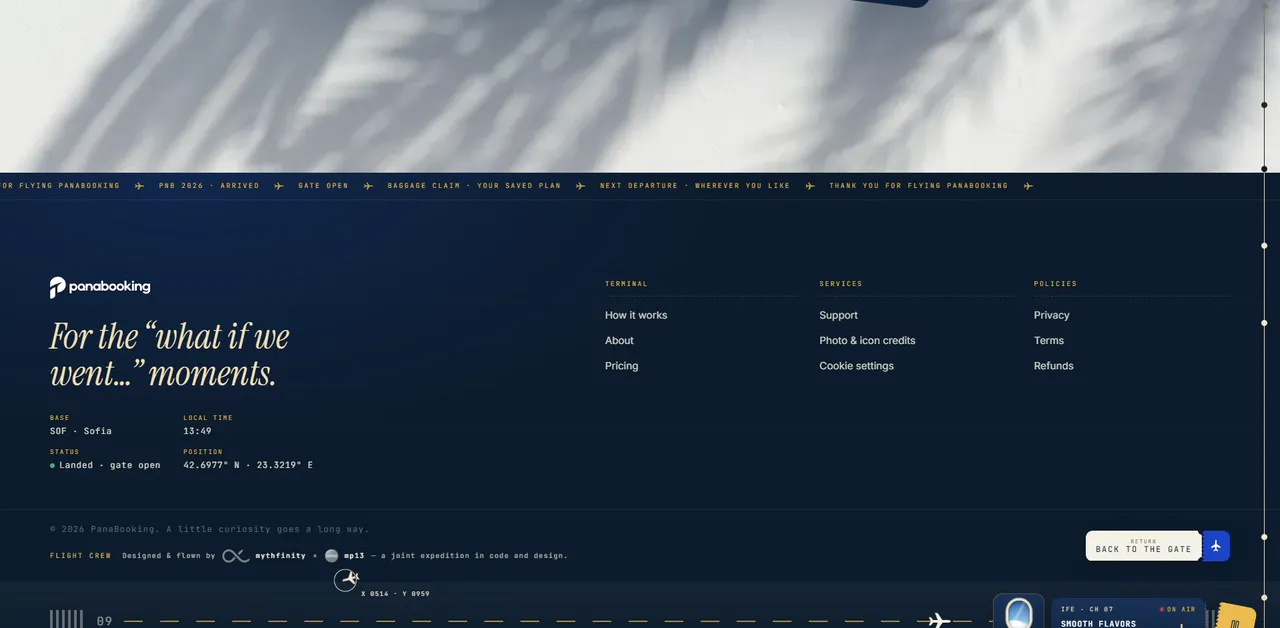The image size is (1280, 628).
Task: Click the yellow ticket icon at bottom right
Action: [x=1237, y=616]
